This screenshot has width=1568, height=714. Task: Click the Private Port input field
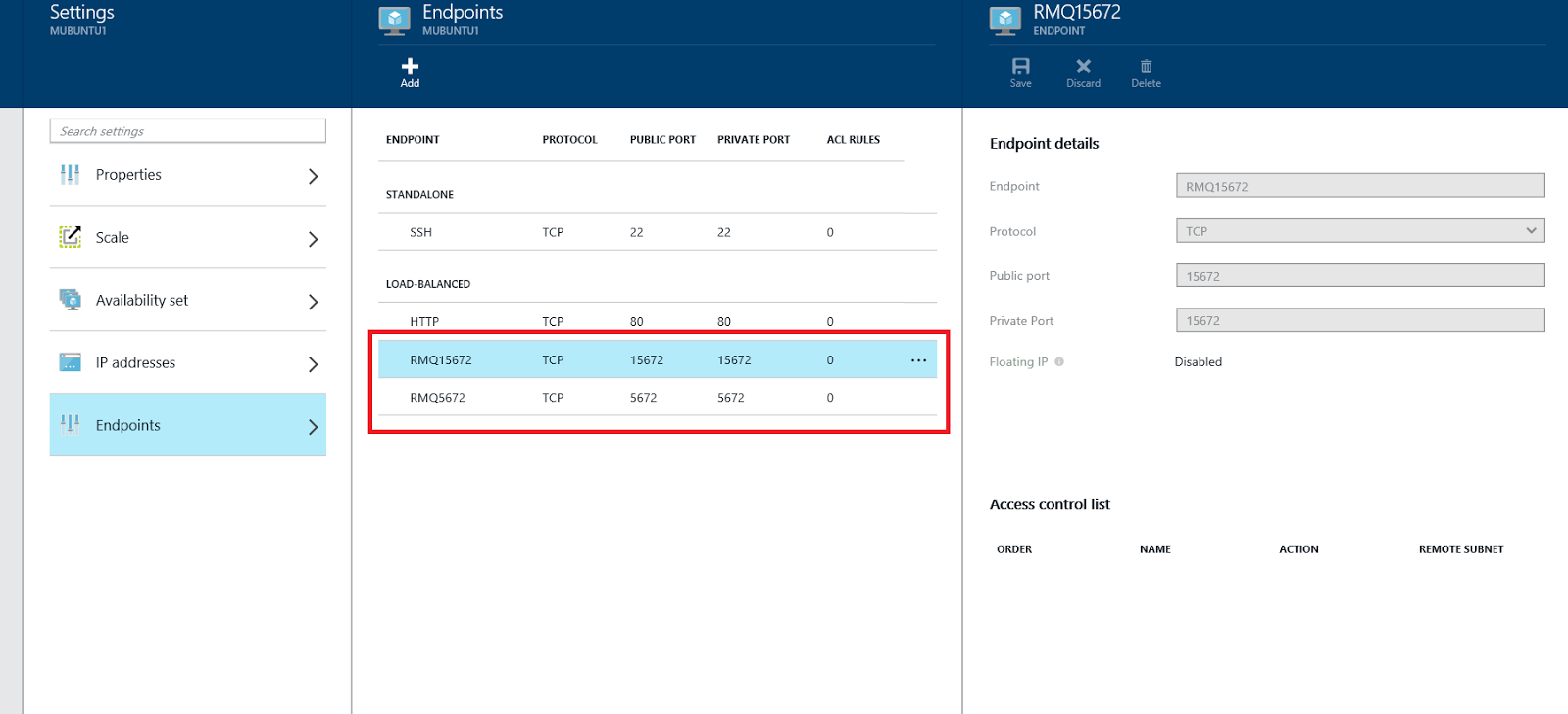pos(1359,321)
